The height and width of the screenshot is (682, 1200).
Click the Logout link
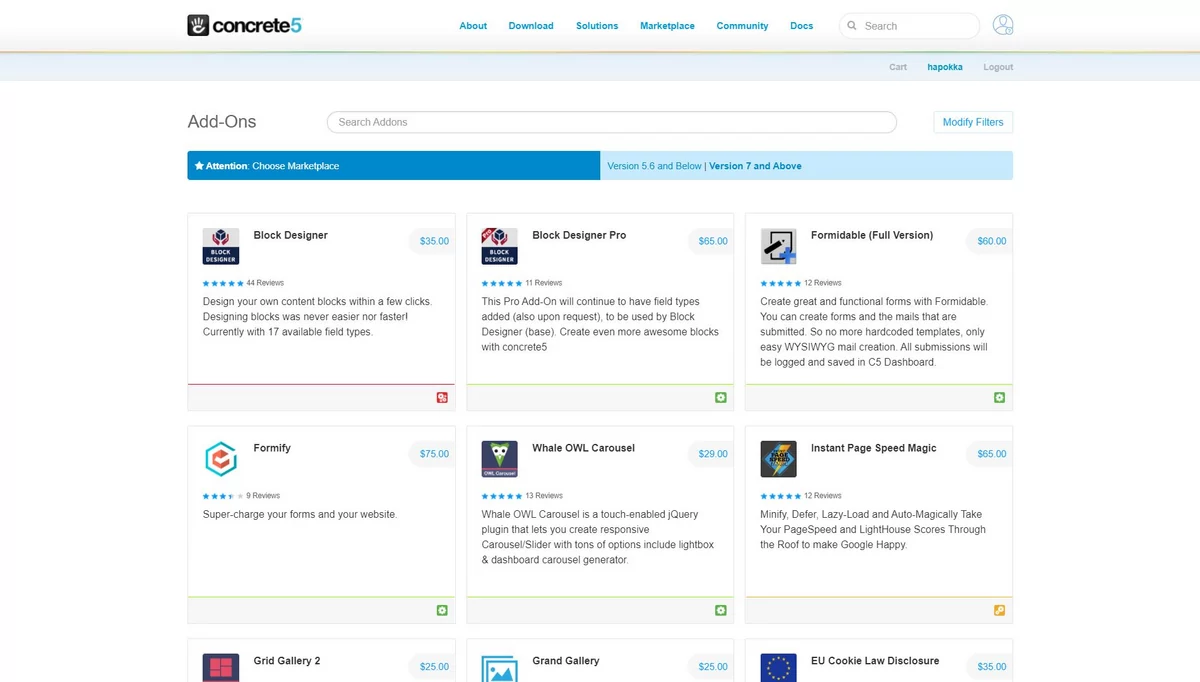pyautogui.click(x=998, y=67)
